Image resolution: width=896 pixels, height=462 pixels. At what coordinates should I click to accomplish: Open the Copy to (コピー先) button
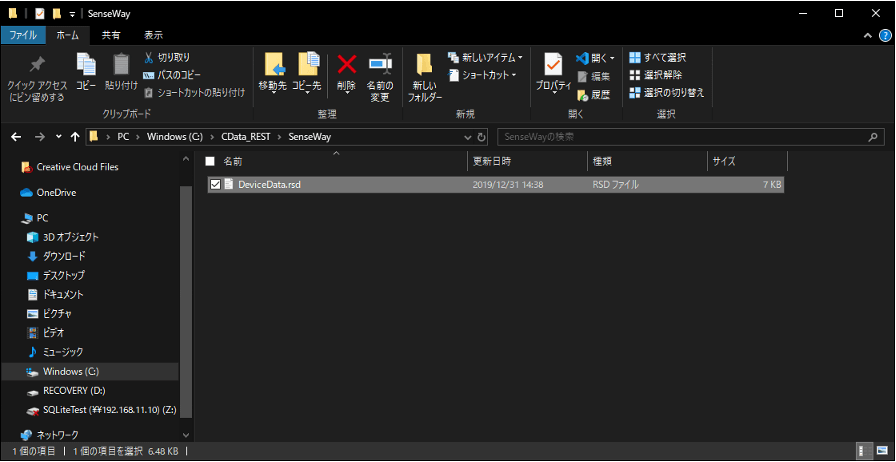pos(307,73)
